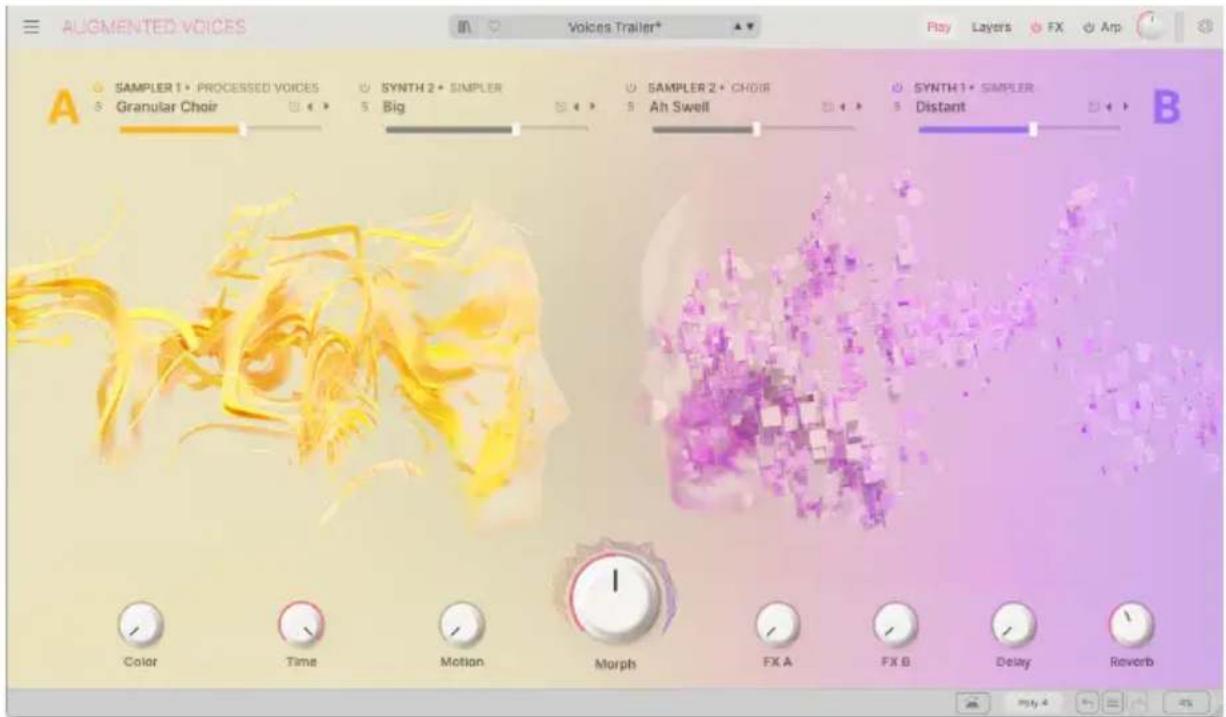1226x717 pixels.
Task: Toggle Synth 2 Simpler power button
Action: [366, 88]
